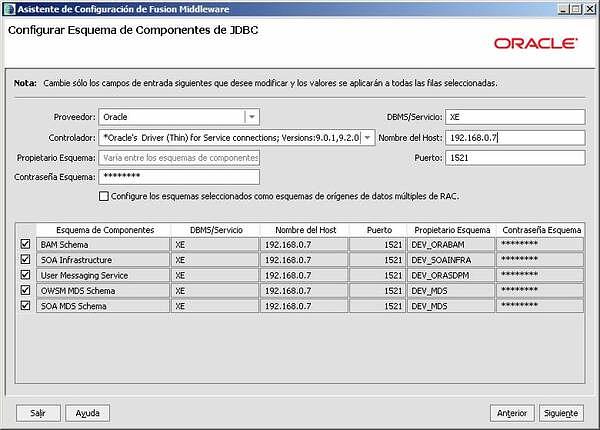
Task: Uncheck the SOA MDS Schema checkbox
Action: pyautogui.click(x=25, y=306)
